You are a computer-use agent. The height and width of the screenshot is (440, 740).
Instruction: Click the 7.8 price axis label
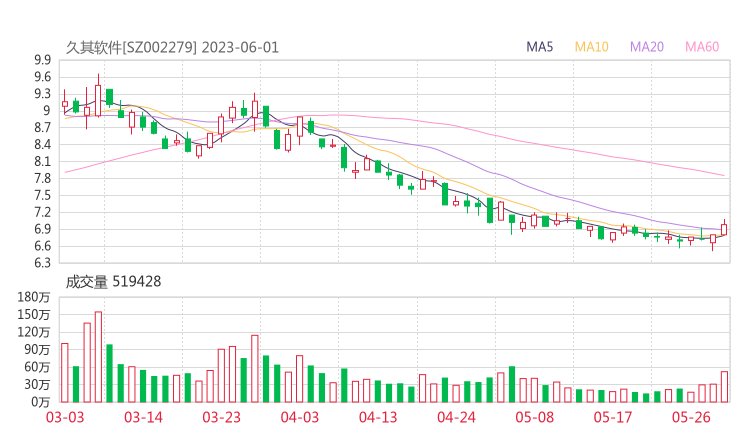pos(42,178)
